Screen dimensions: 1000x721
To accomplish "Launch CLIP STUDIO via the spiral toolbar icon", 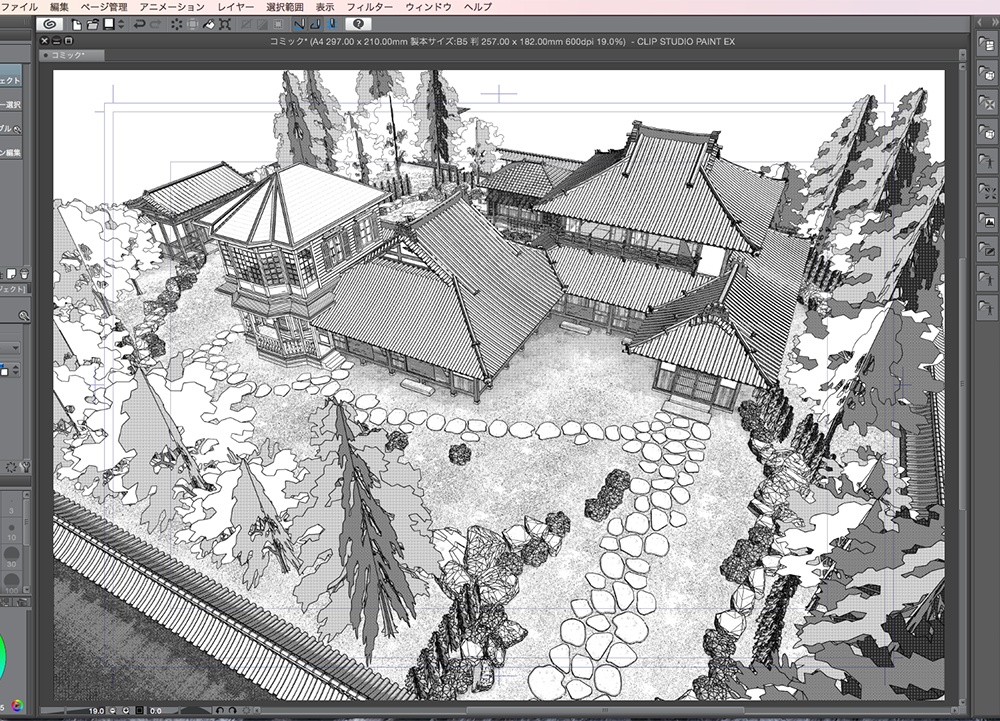I will click(52, 25).
